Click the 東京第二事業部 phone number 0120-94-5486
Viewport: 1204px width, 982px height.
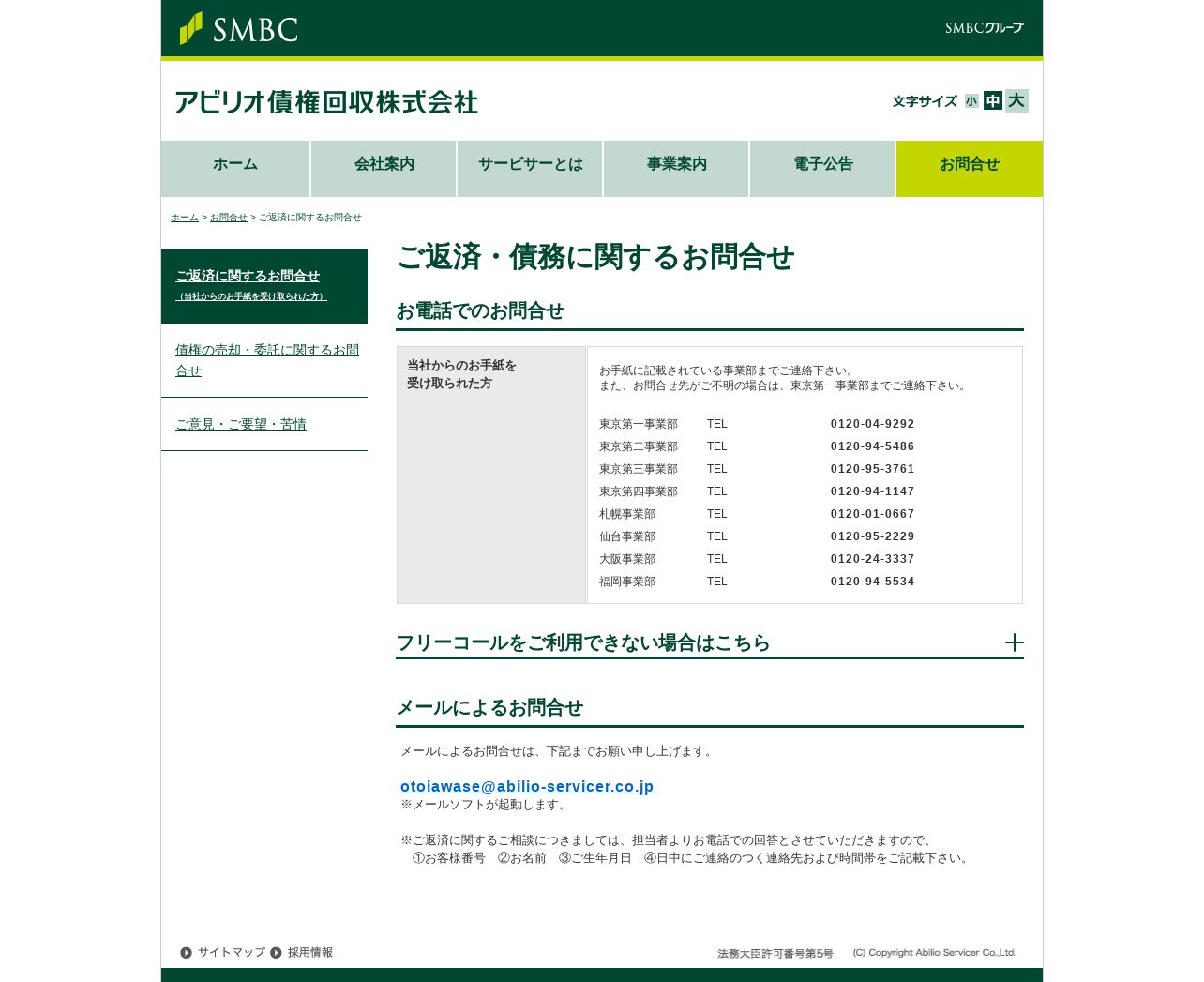click(x=872, y=446)
